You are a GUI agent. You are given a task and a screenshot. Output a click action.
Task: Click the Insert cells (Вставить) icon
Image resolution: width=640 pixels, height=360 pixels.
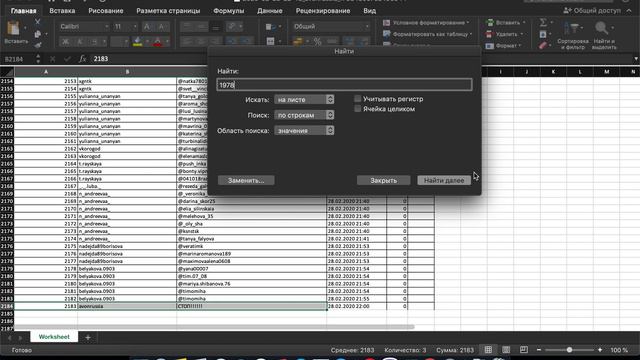(x=490, y=22)
